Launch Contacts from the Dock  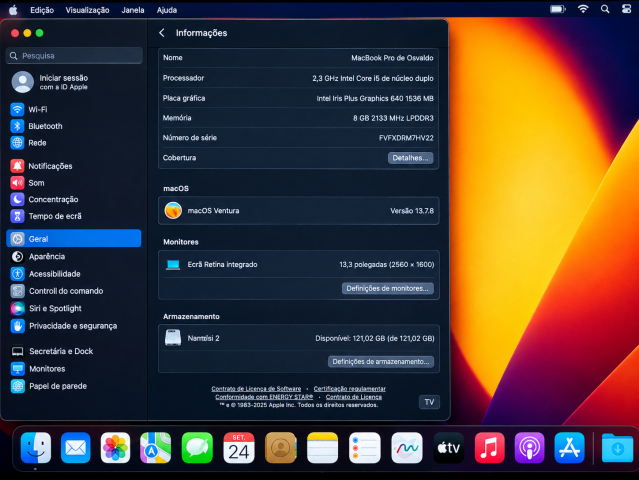[281, 448]
